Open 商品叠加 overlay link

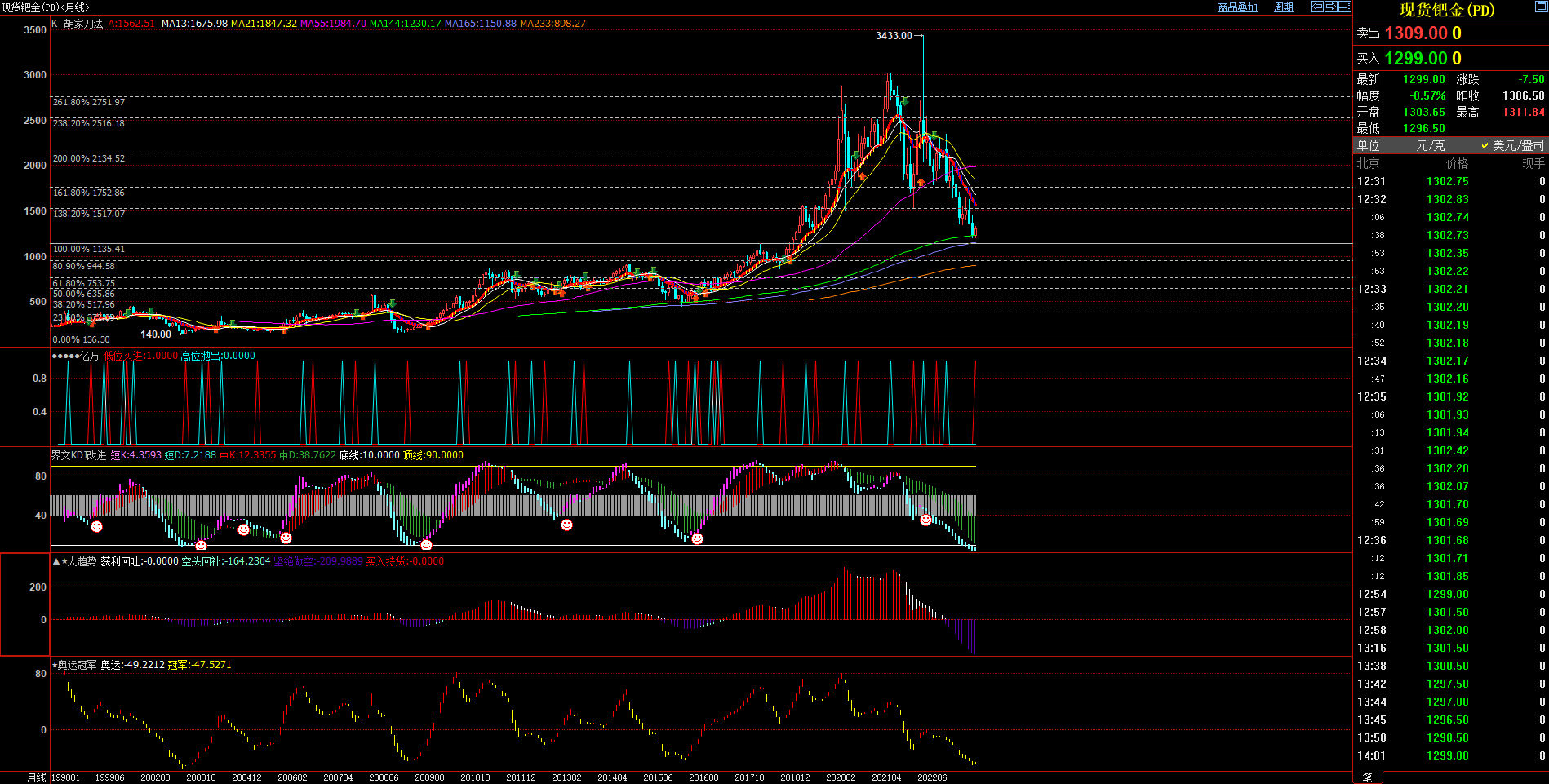pos(1237,7)
